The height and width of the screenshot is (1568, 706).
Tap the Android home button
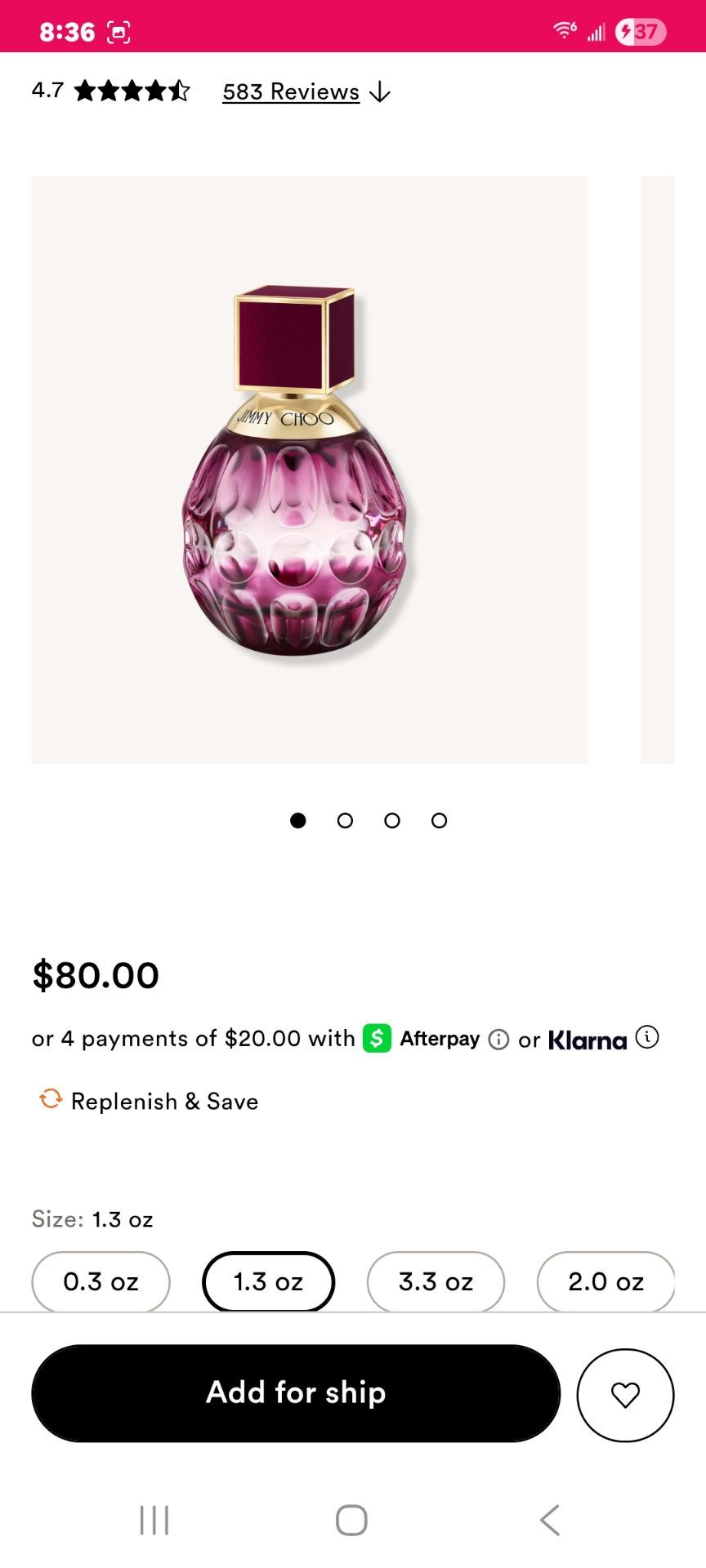click(x=351, y=1520)
